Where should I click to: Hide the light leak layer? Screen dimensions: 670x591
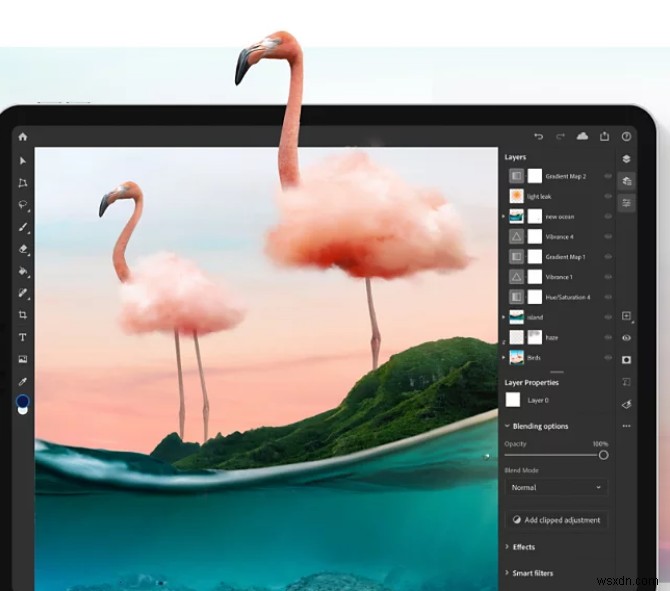pyautogui.click(x=608, y=196)
